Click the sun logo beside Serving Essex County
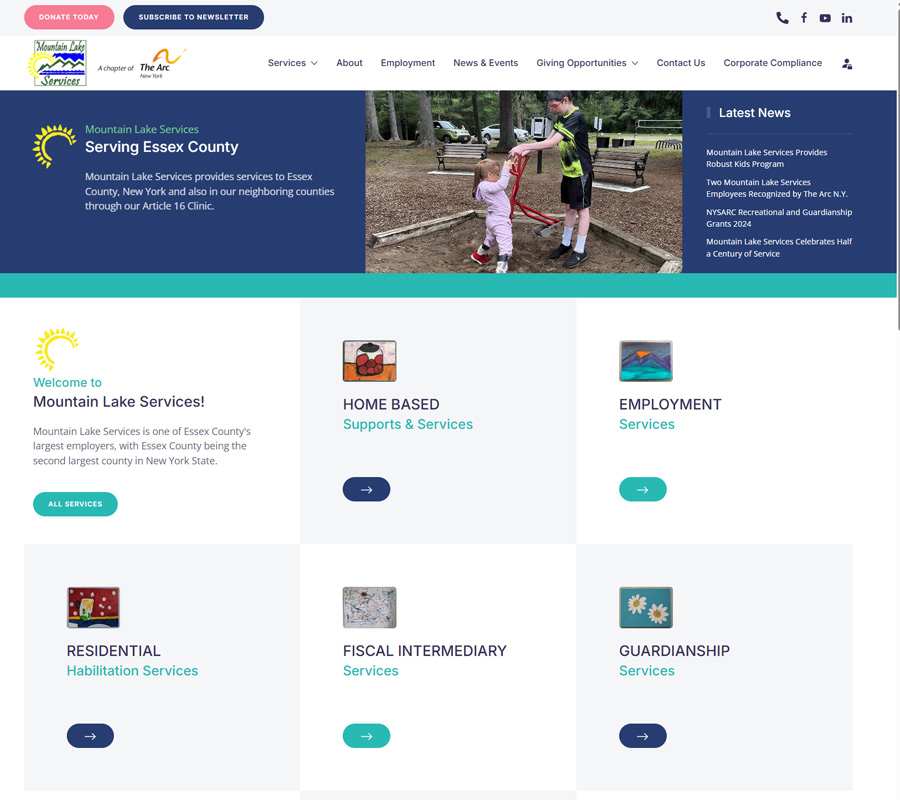The image size is (900, 800). click(x=54, y=146)
